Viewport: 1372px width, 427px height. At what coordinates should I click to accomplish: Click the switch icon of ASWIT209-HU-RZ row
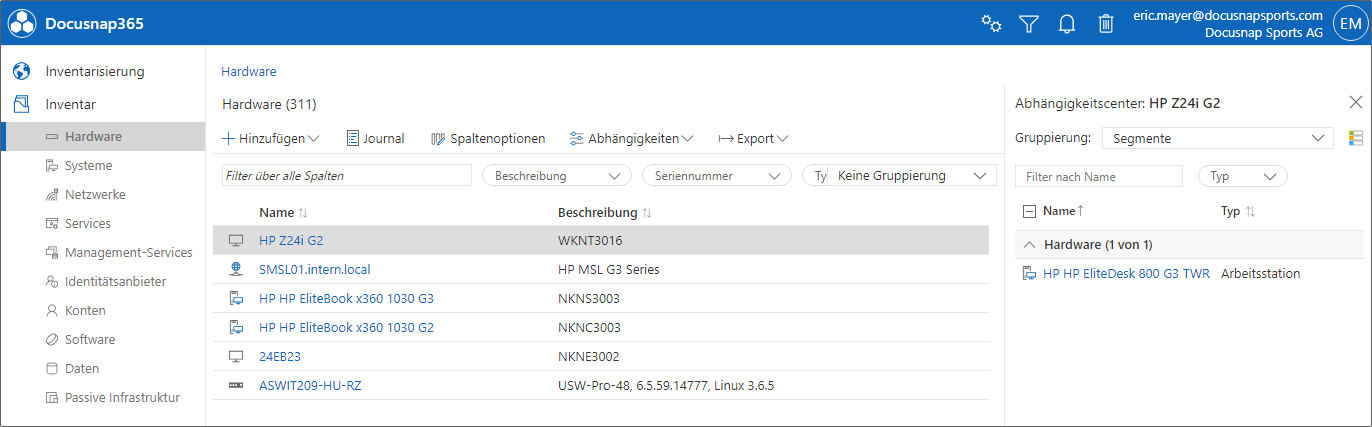click(x=236, y=386)
